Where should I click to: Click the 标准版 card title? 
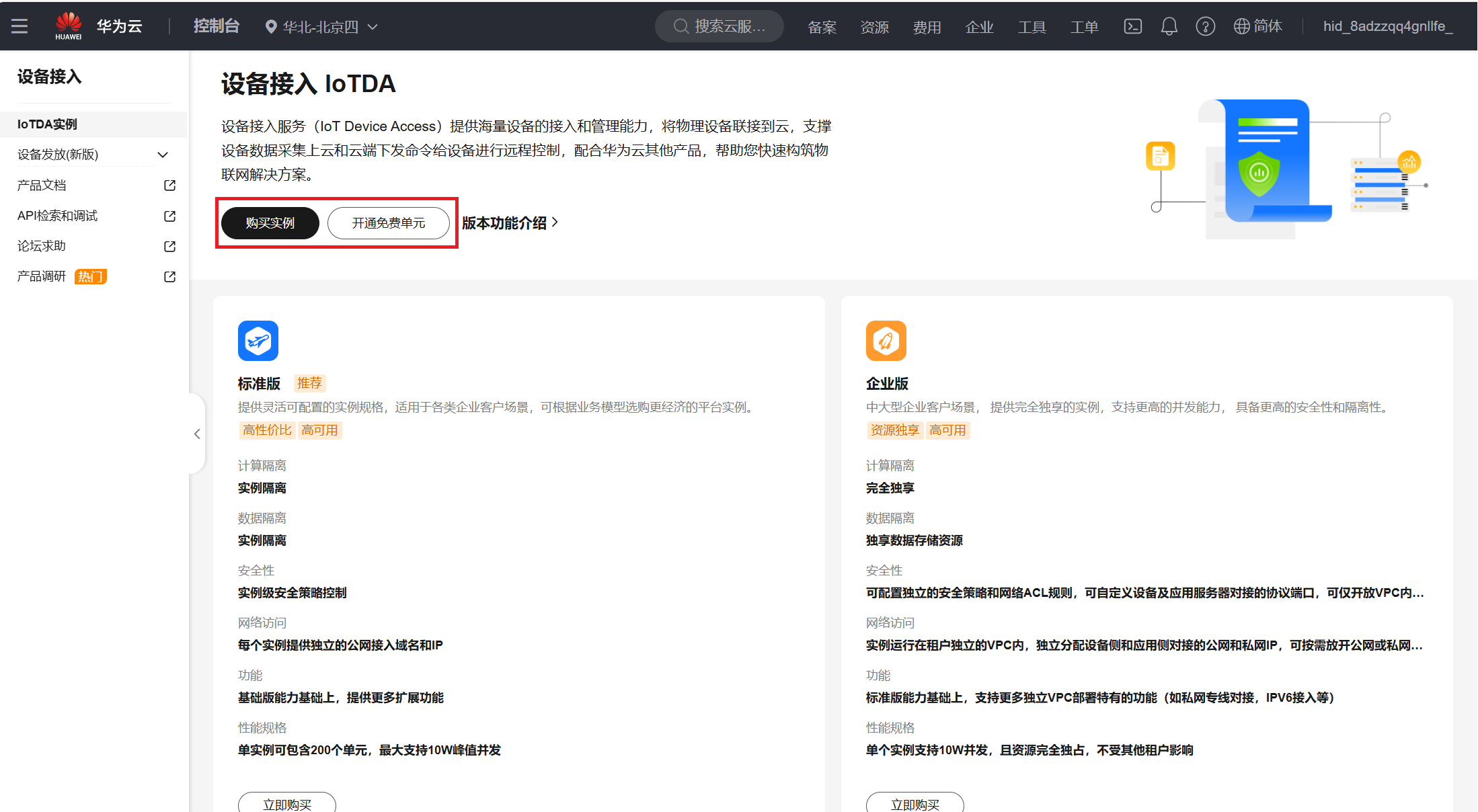259,384
